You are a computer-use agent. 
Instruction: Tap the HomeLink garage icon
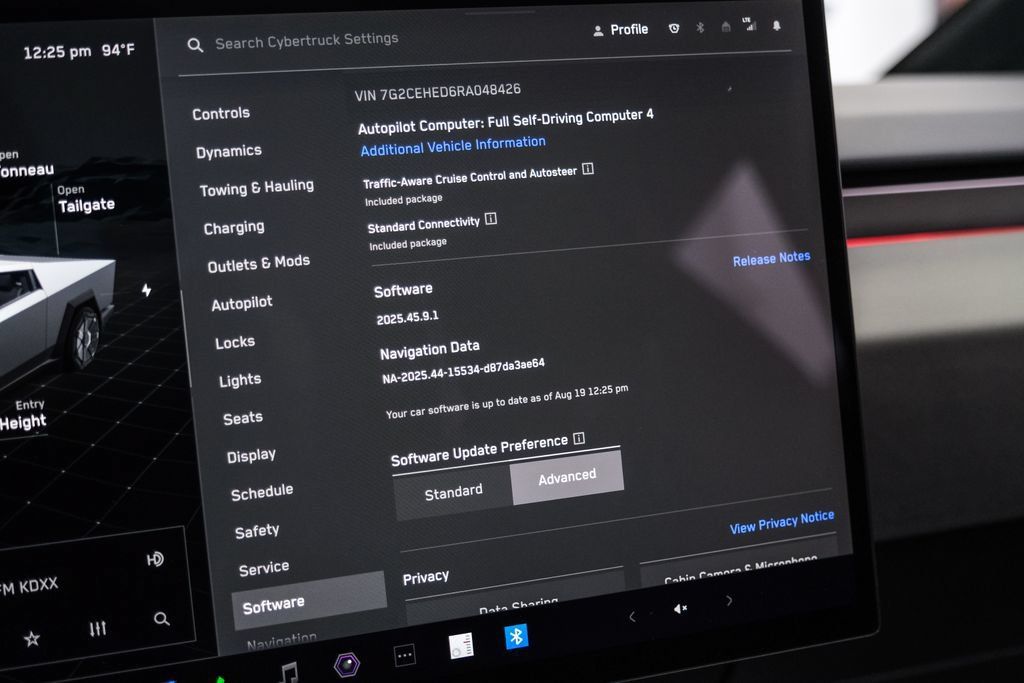pos(726,27)
